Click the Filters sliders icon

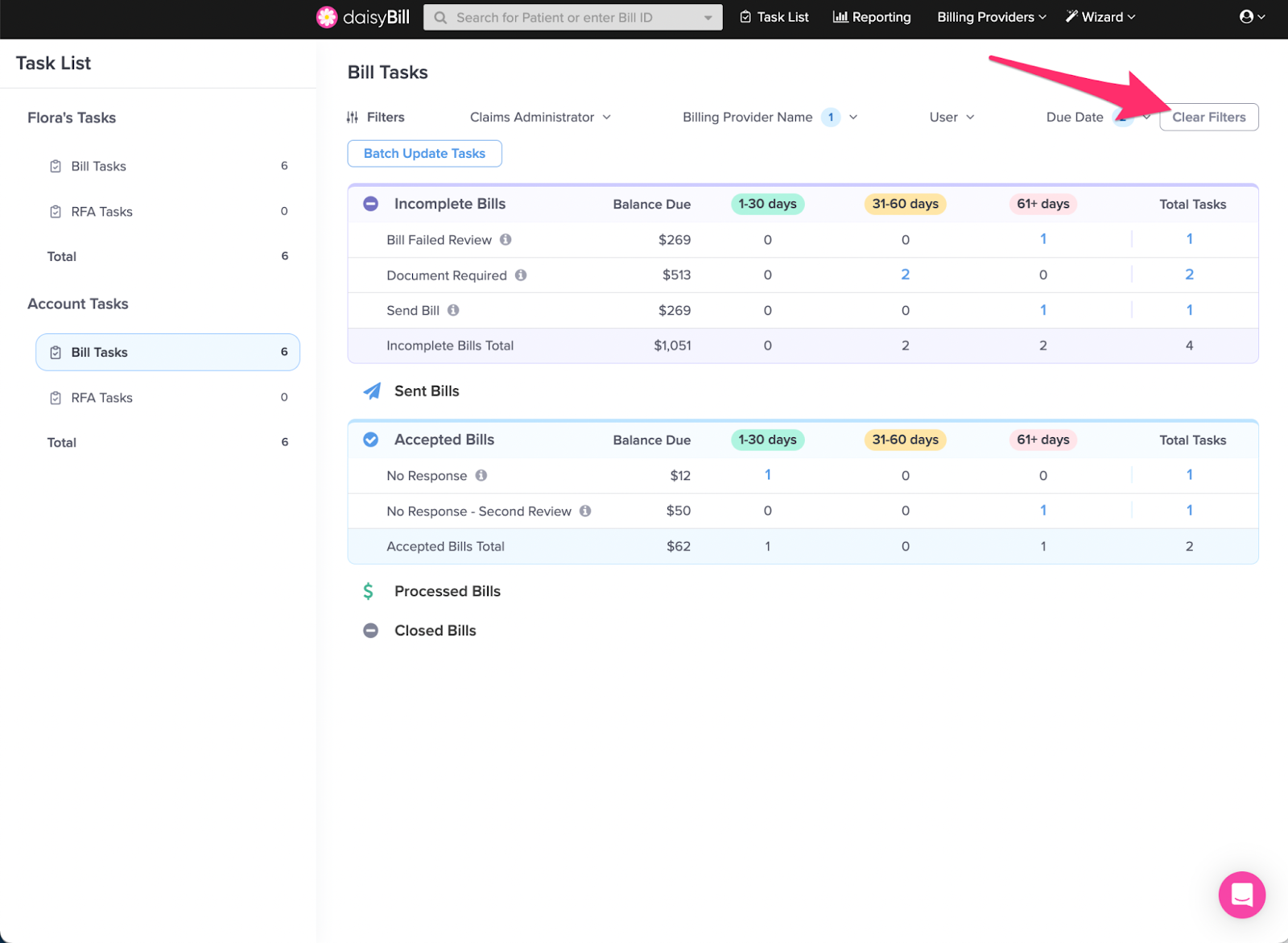click(353, 118)
